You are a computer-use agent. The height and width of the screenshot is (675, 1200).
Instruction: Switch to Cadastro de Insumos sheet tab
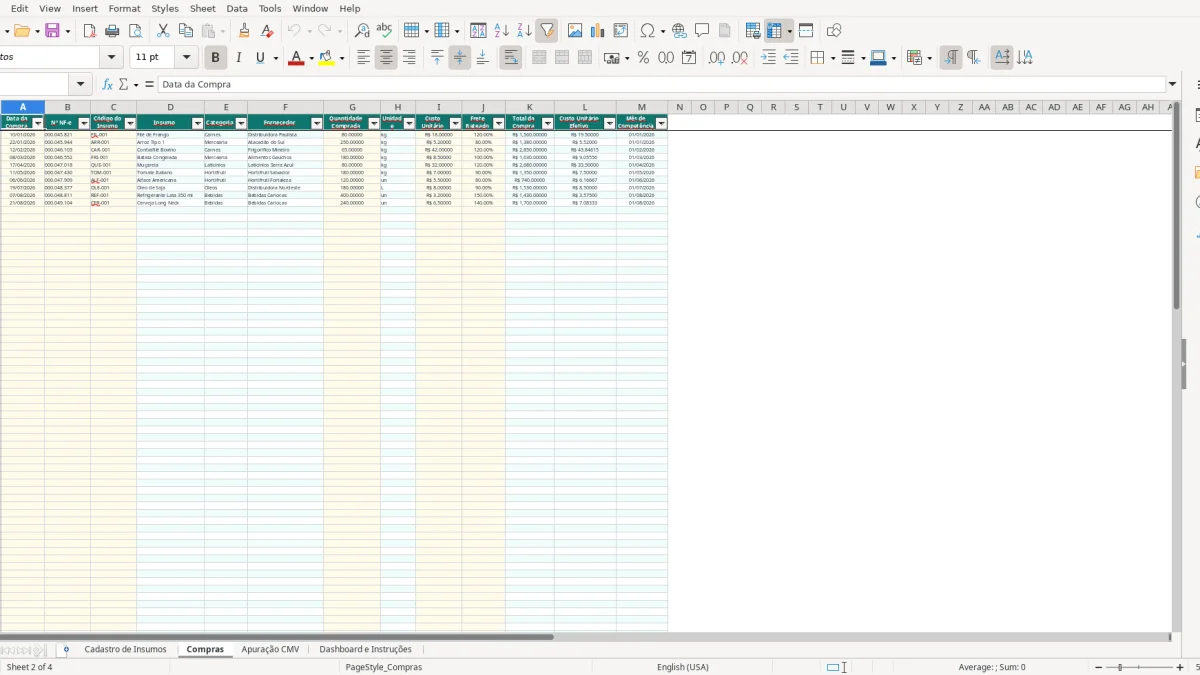click(125, 649)
